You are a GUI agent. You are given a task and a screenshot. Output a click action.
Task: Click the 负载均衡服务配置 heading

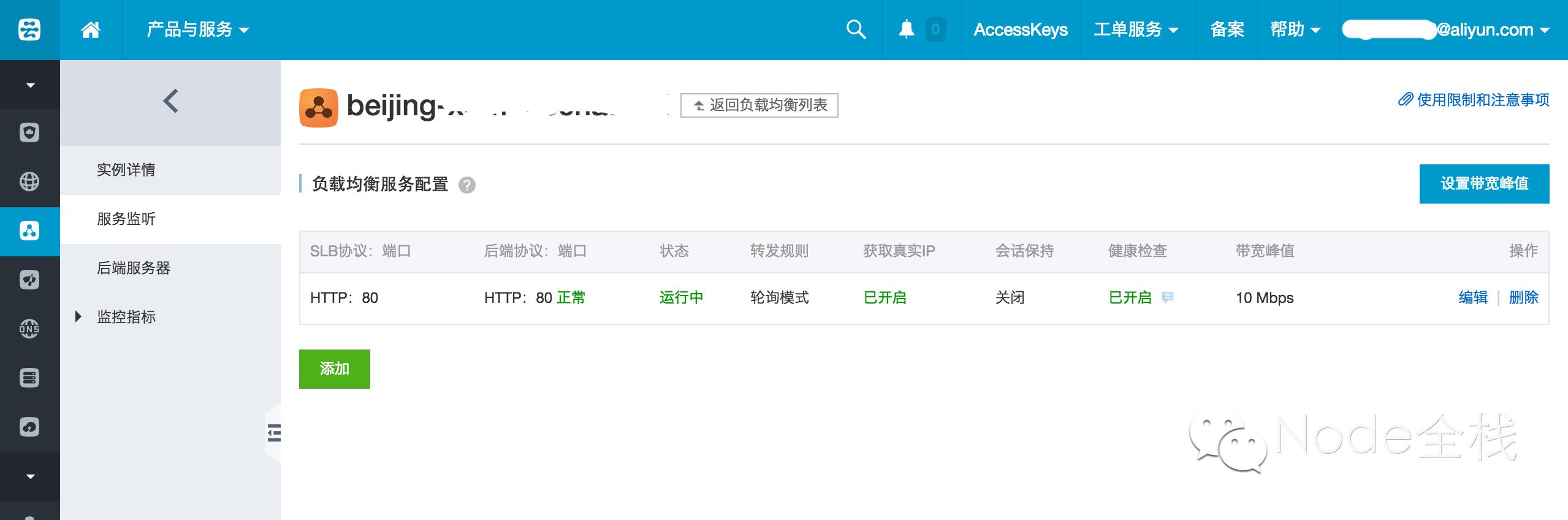pyautogui.click(x=379, y=184)
